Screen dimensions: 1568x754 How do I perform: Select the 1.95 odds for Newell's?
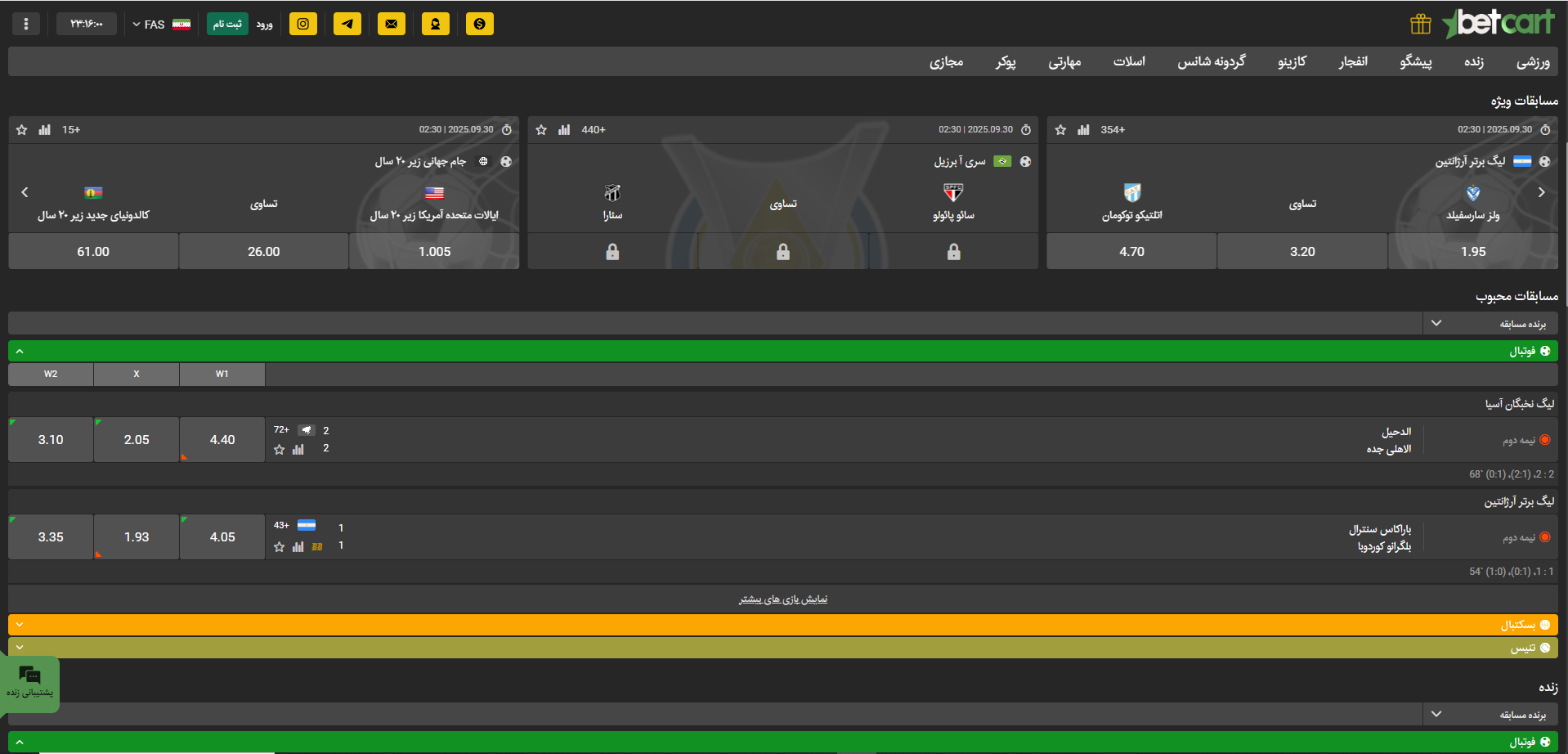coord(1472,252)
